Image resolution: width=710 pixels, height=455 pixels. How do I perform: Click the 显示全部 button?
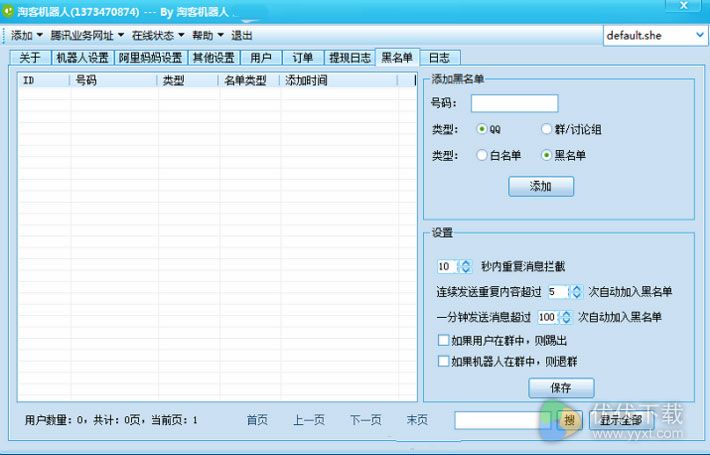pos(621,421)
